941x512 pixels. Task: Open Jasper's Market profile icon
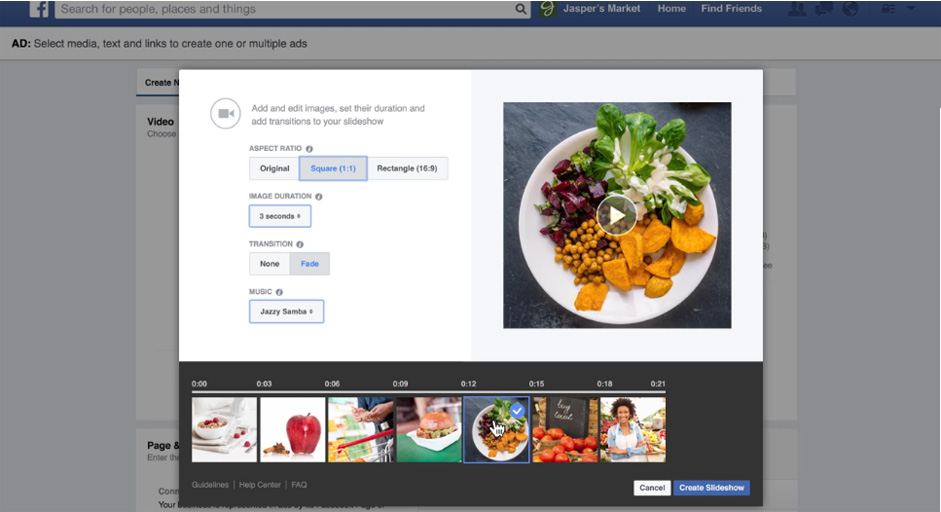[547, 8]
